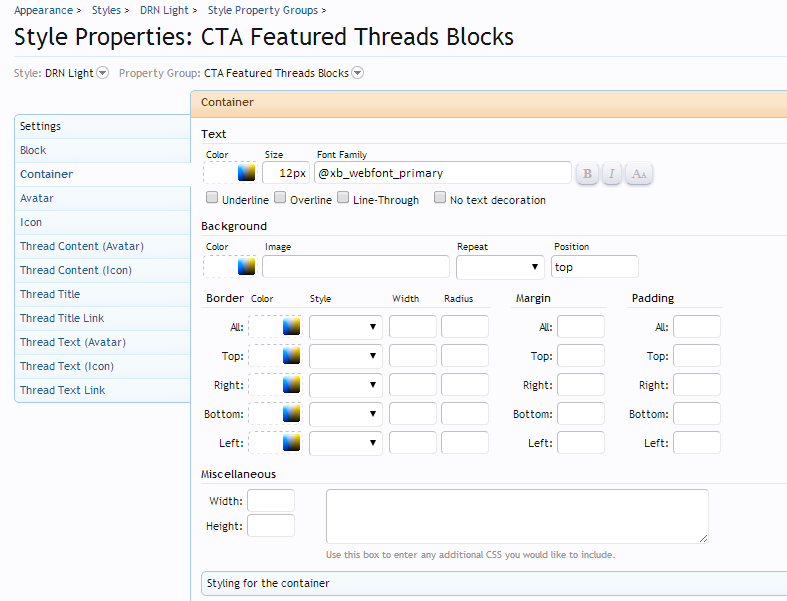The height and width of the screenshot is (601, 787).
Task: Navigate to the Appearance breadcrumb link
Action: click(43, 10)
